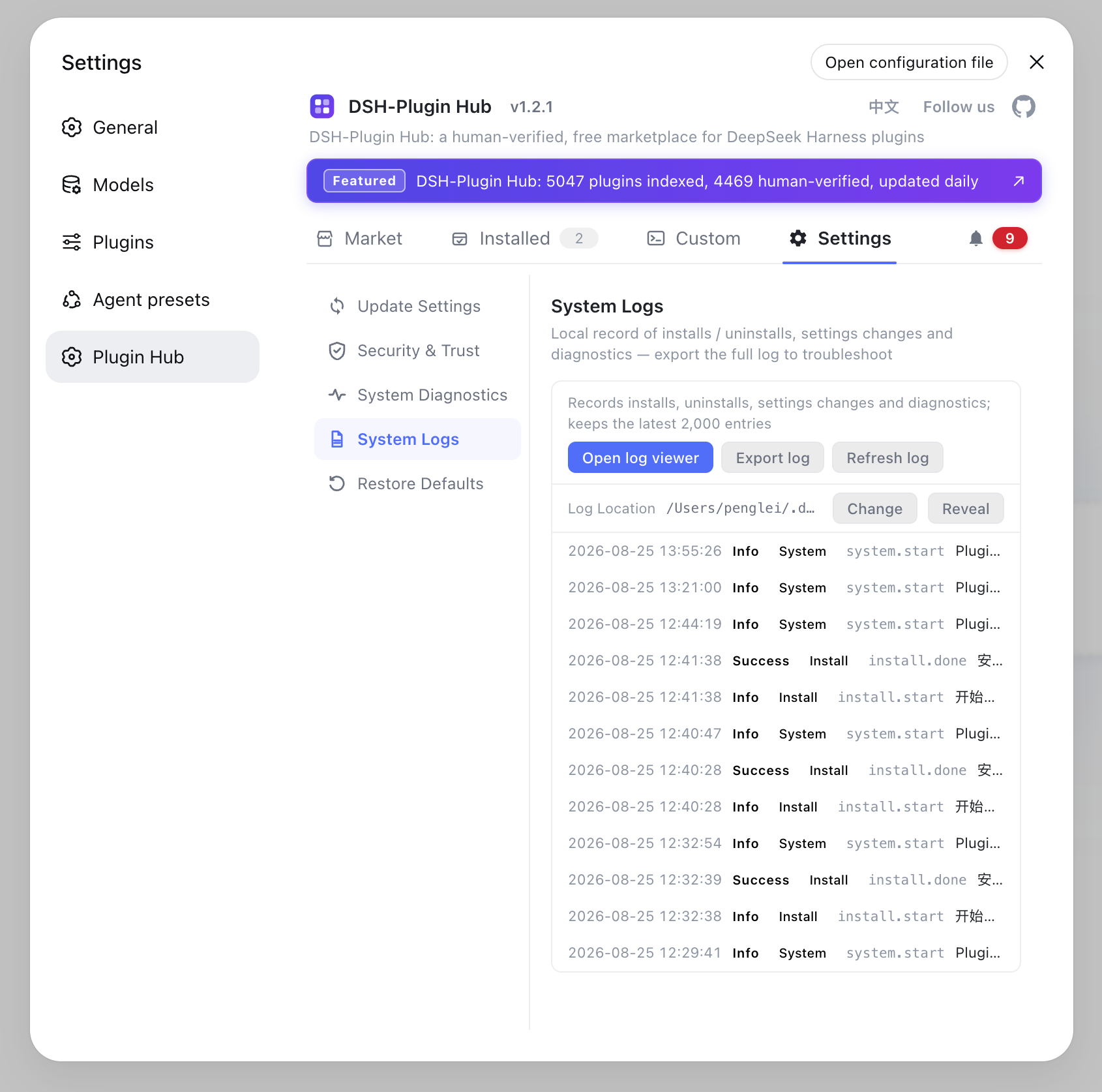Click the Open log viewer button

640,458
